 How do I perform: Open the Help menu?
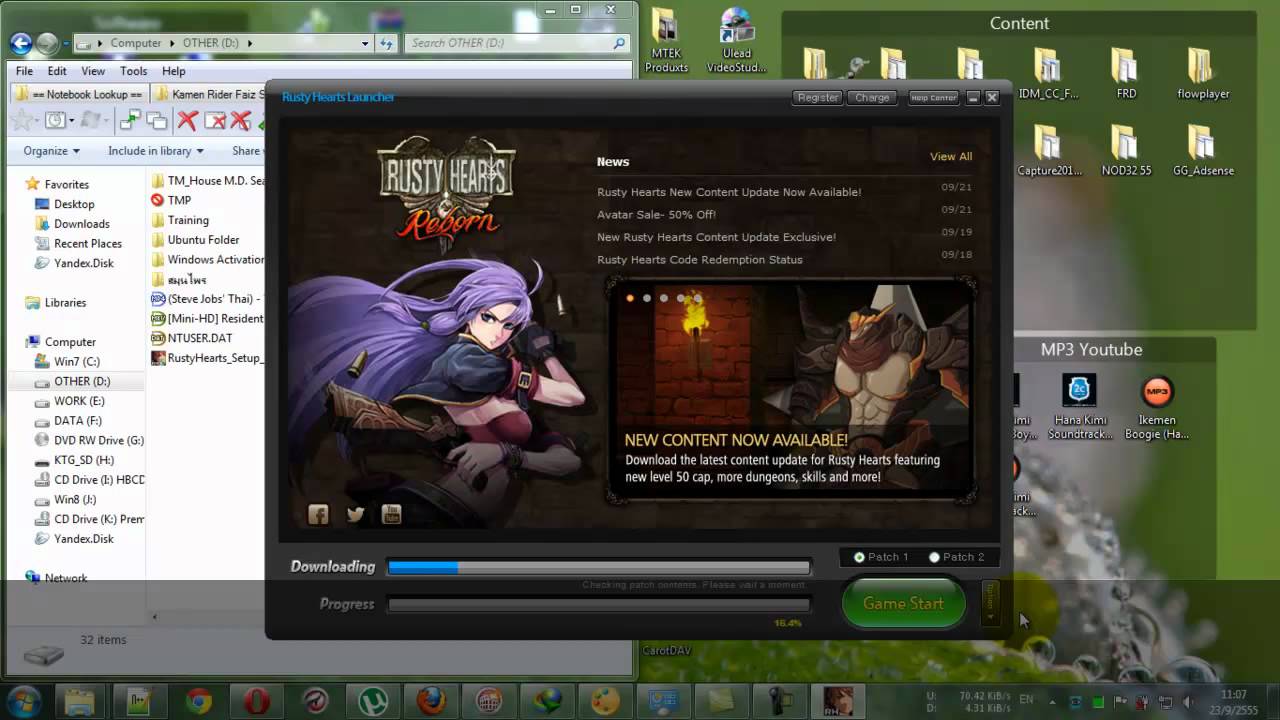click(174, 71)
